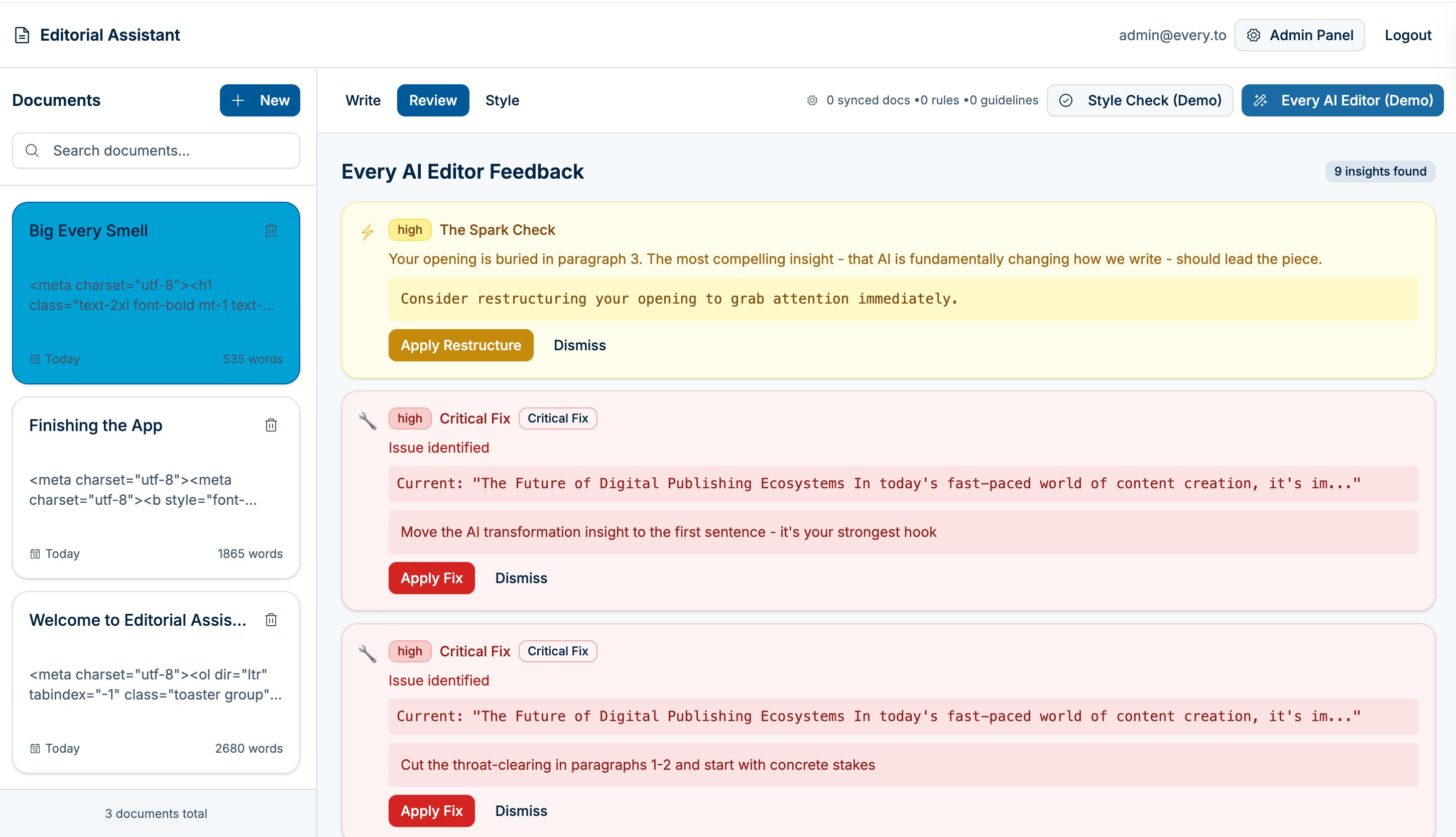The width and height of the screenshot is (1456, 837).
Task: Click the lightning bolt Spark Check icon
Action: [x=368, y=232]
